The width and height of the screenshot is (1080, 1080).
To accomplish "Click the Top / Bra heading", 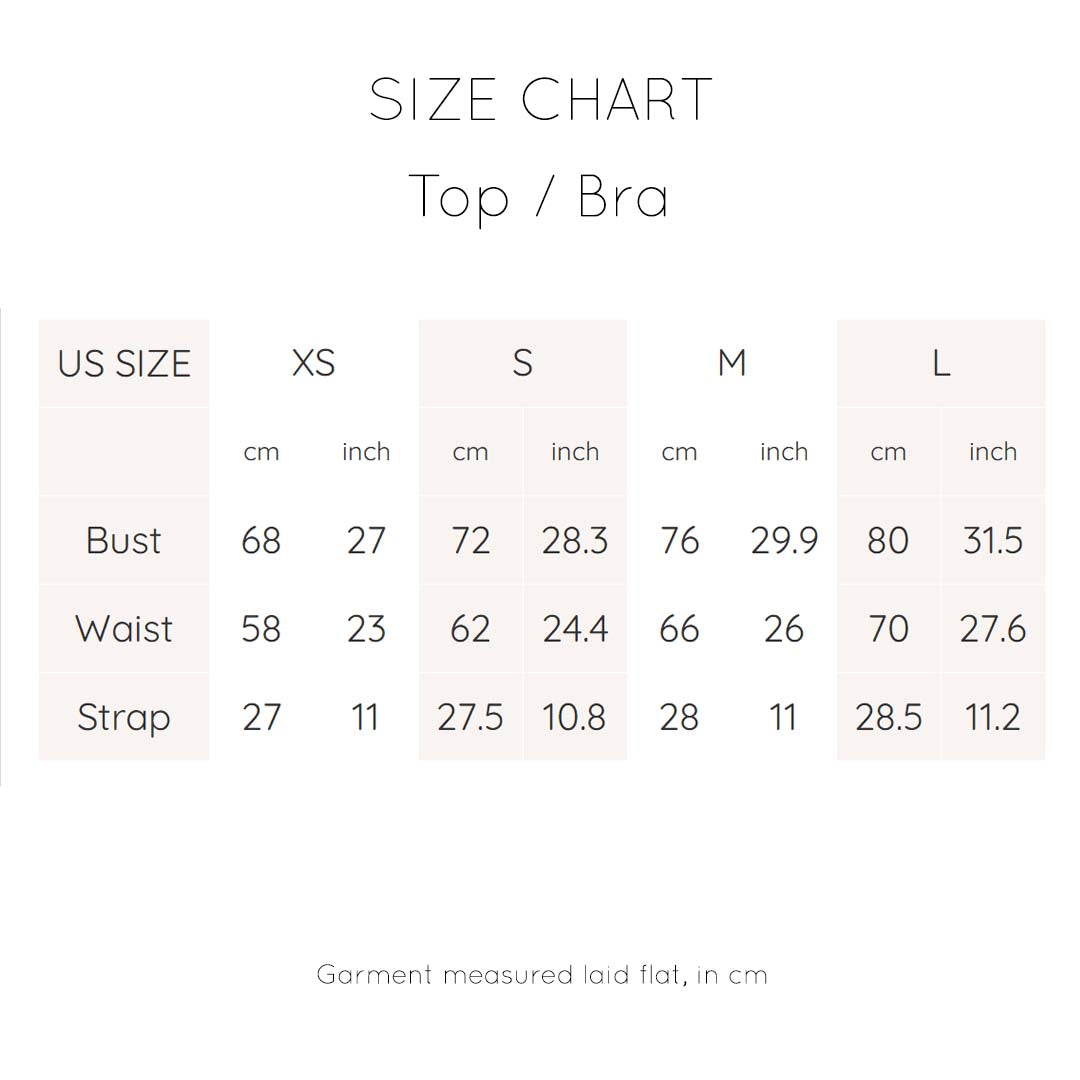I will point(540,196).
